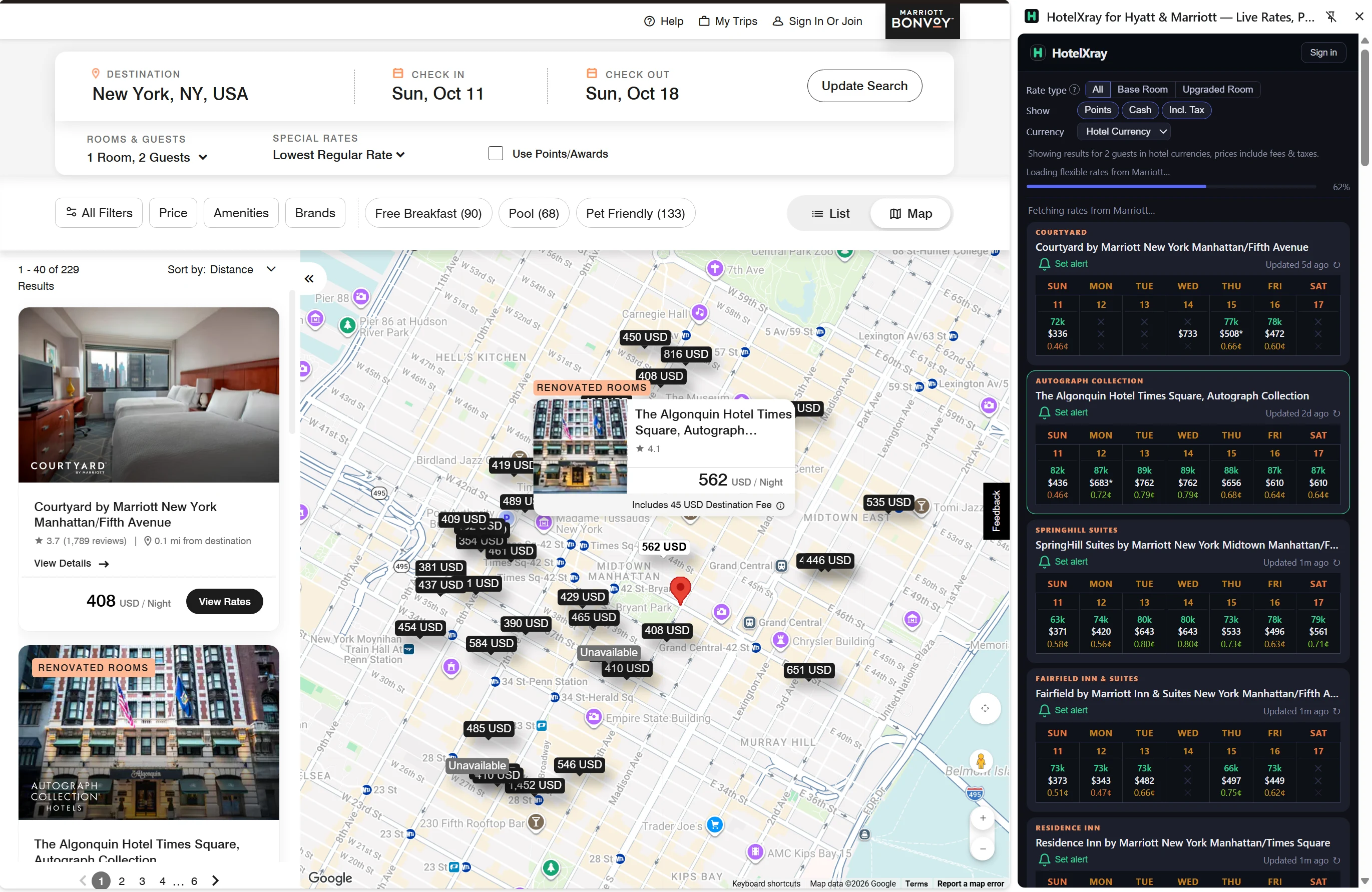1372x892 pixels.
Task: Open the Price filter dropdown
Action: (x=173, y=213)
